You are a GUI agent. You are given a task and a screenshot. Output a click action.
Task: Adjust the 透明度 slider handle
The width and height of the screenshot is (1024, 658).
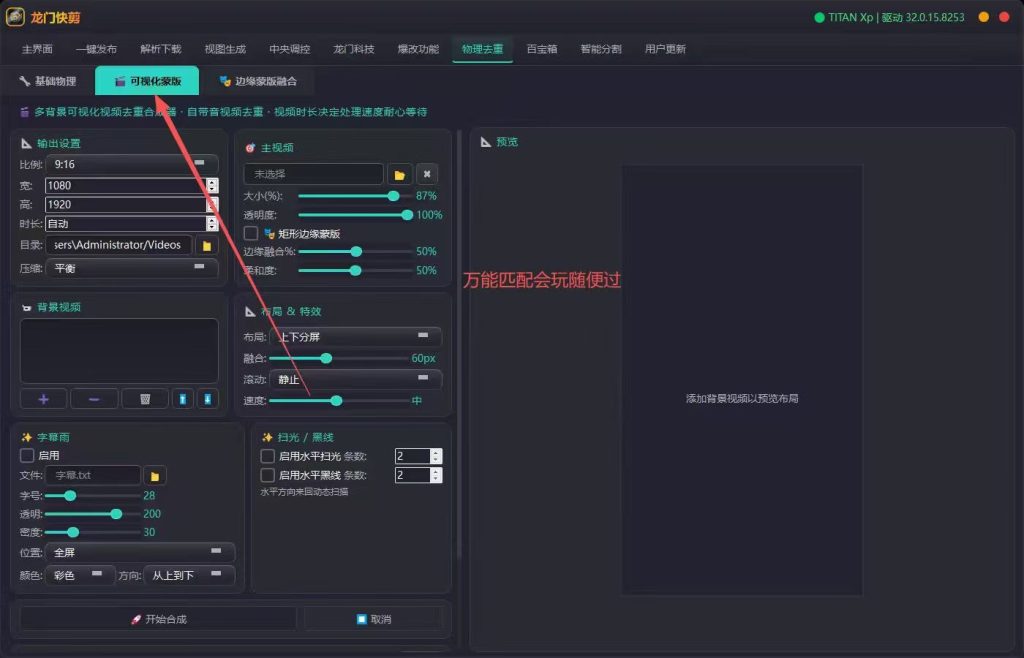pyautogui.click(x=408, y=215)
